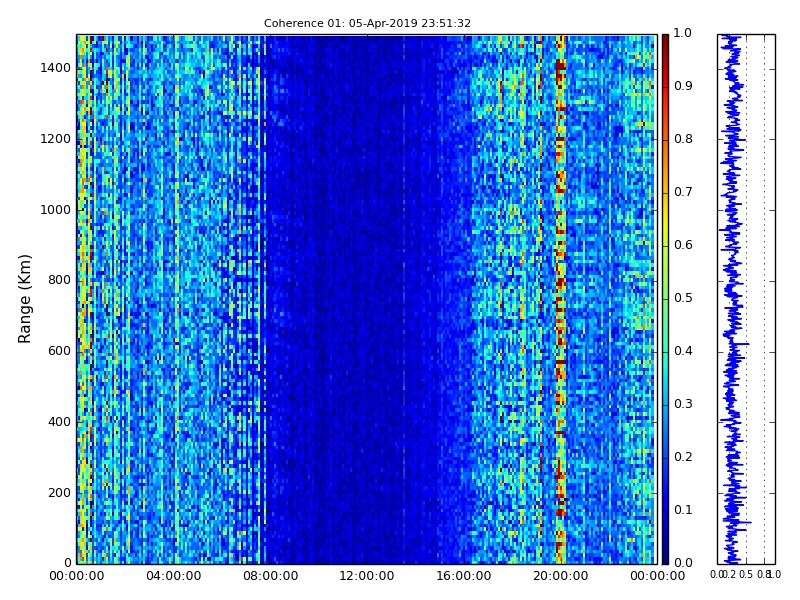This screenshot has height=600, width=800.
Task: Click the colorbar 0.8 label
Action: coord(683,139)
